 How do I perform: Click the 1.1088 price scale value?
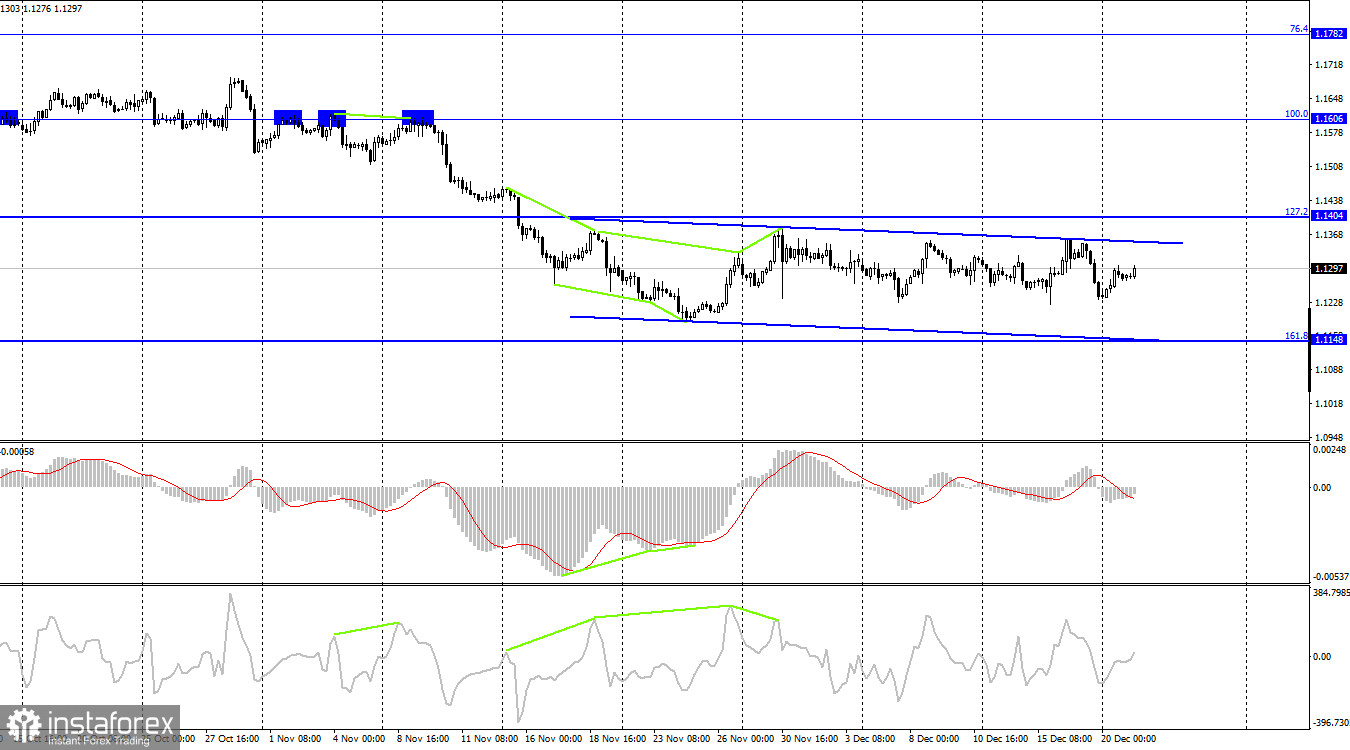tap(1330, 370)
